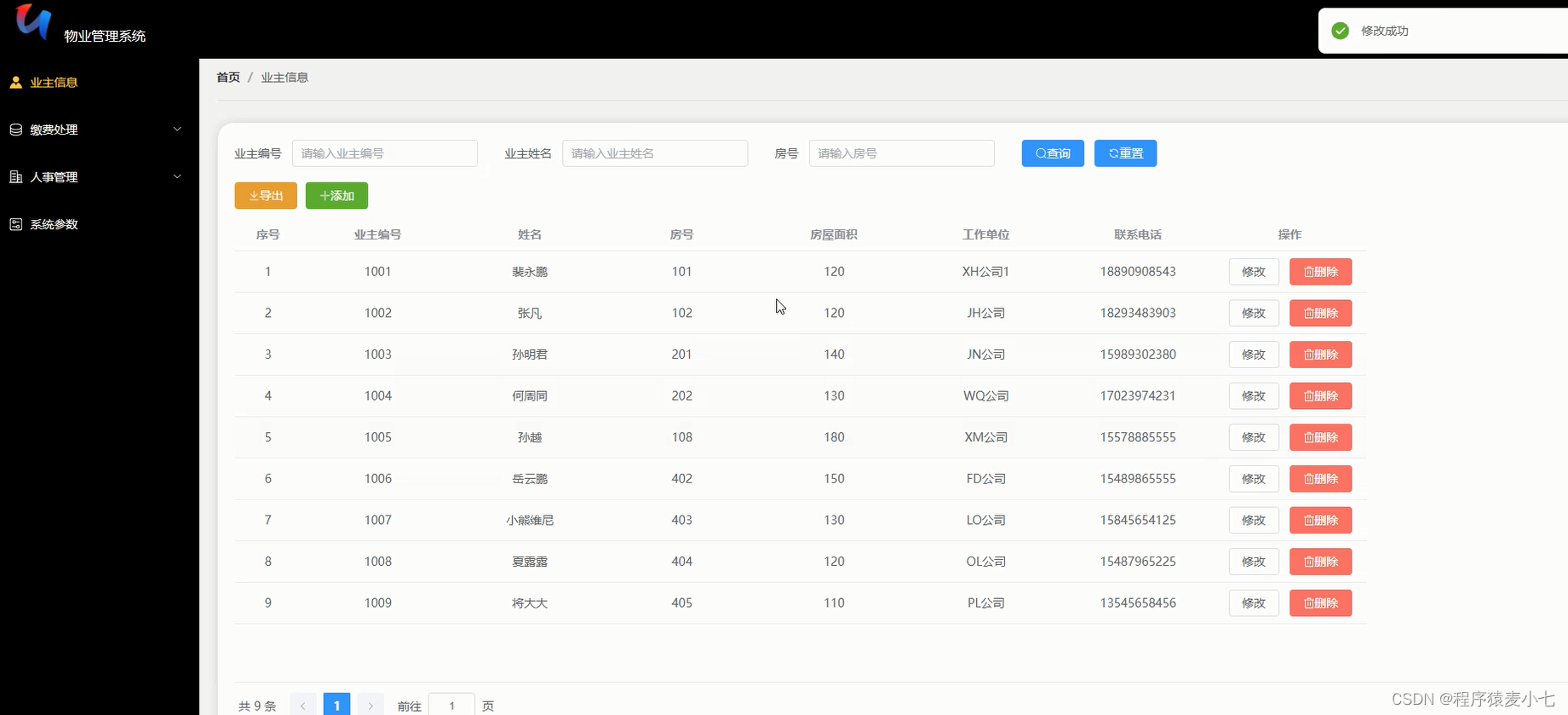1568x715 pixels.
Task: Click the 联系电话 column header
Action: (1138, 234)
